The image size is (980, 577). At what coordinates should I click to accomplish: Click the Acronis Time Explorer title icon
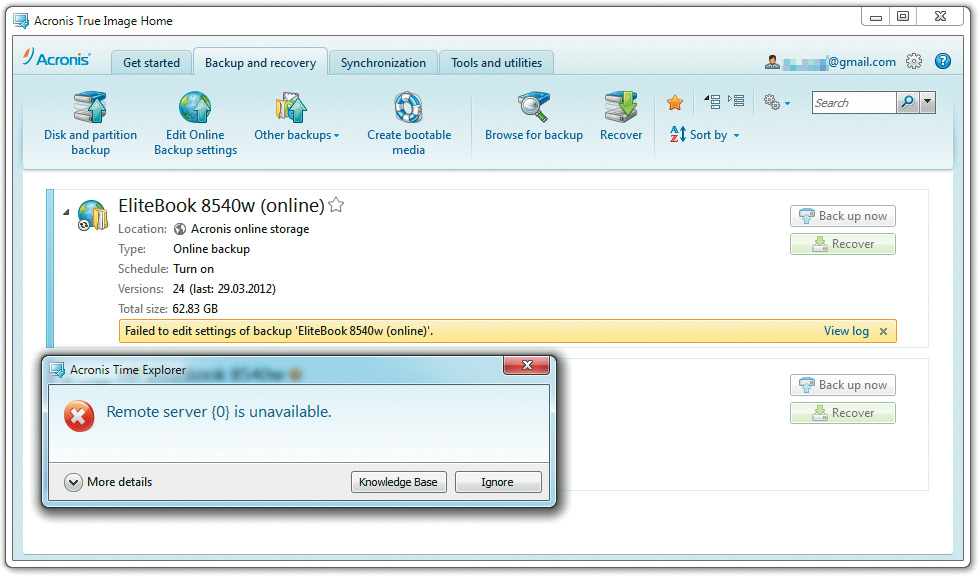(57, 370)
